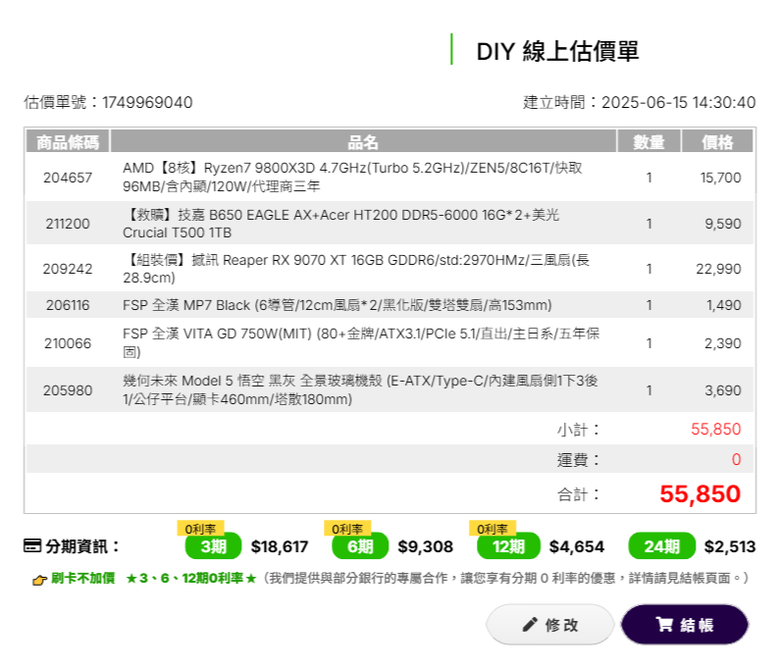Screen dimensions: 780x669
Task: Click the price 2,390
Action: coord(723,343)
